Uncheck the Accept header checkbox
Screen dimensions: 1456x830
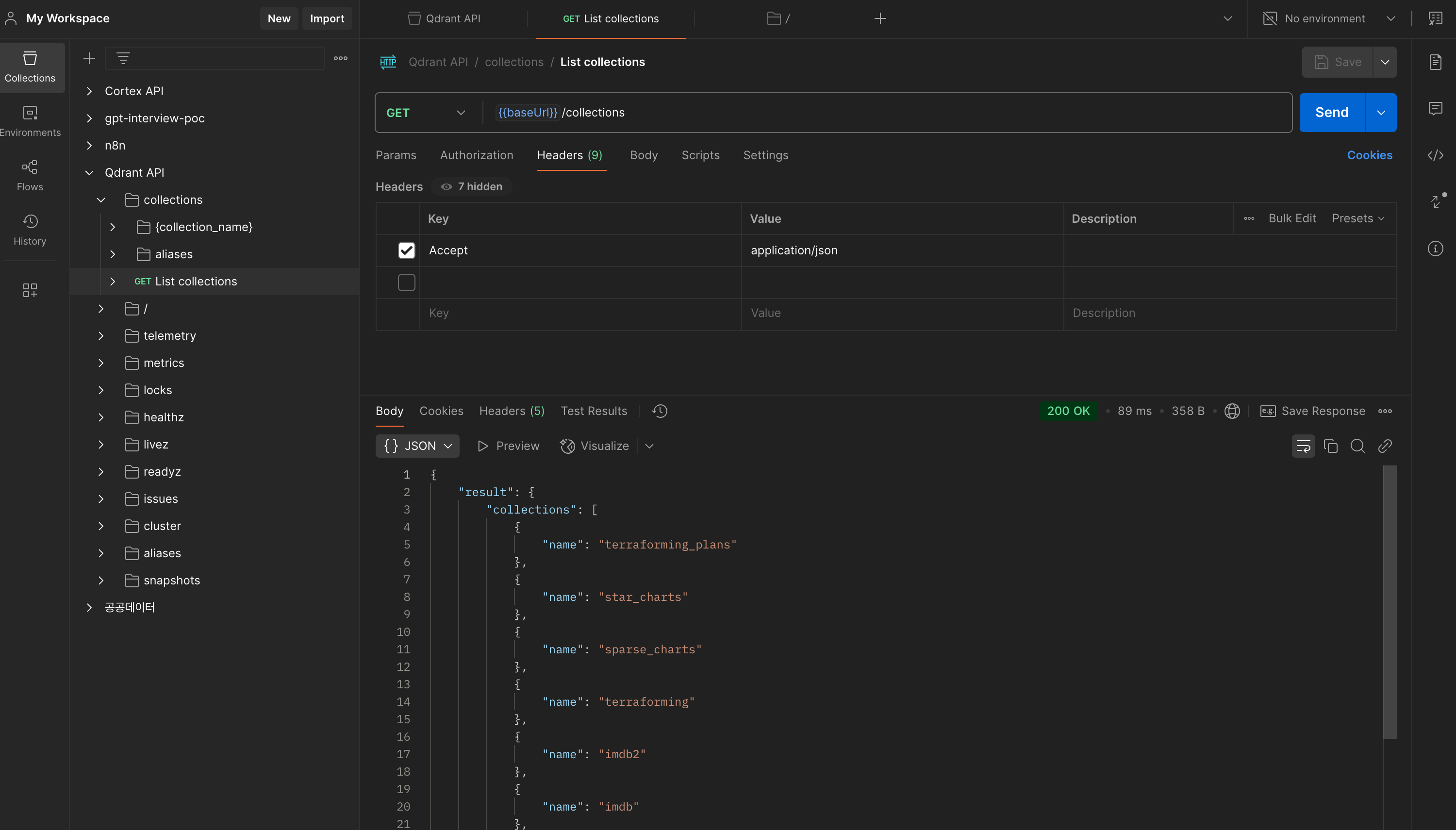click(x=406, y=250)
